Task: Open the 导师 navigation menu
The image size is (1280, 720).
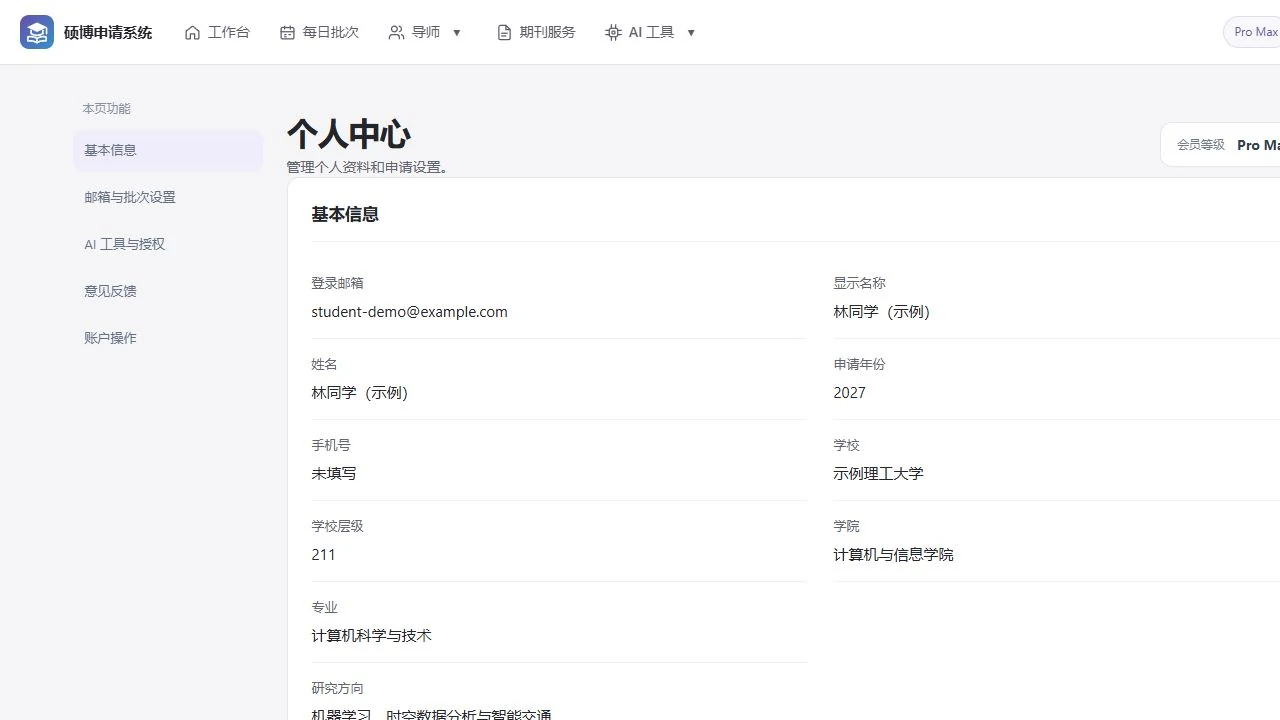Action: tap(426, 32)
